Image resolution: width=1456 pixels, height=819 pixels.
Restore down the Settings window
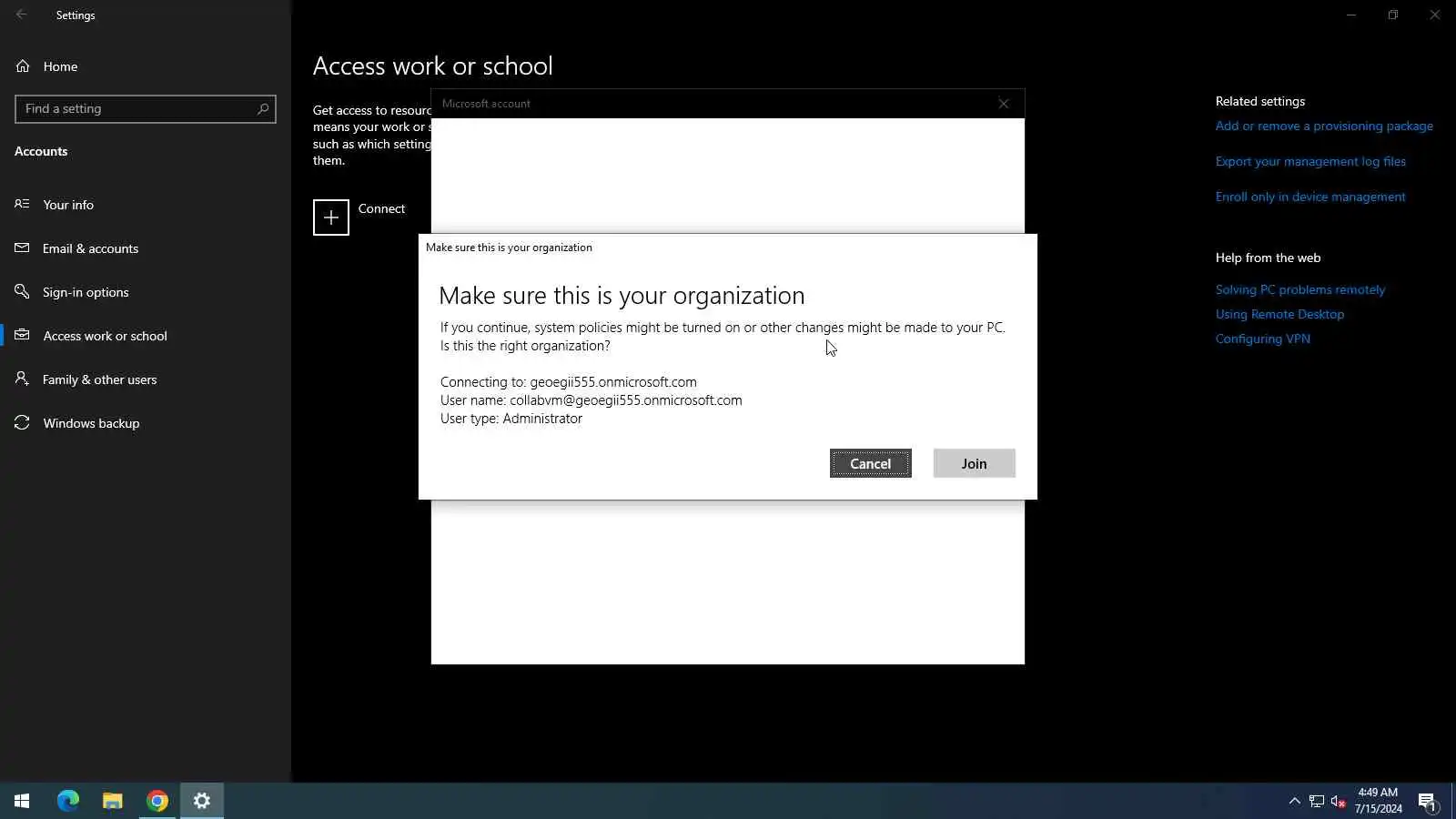click(x=1393, y=15)
